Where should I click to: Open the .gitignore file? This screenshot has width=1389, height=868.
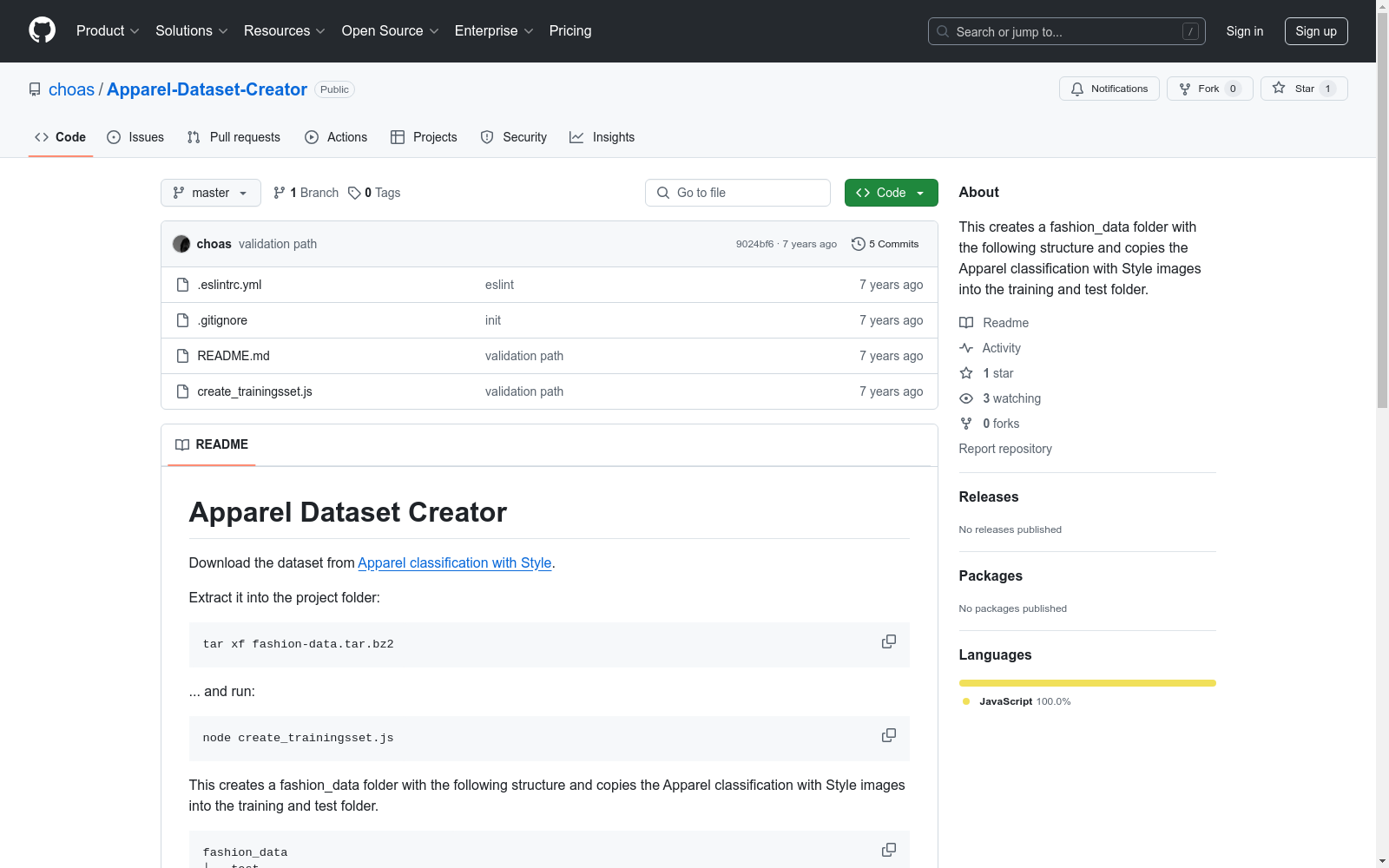222,320
